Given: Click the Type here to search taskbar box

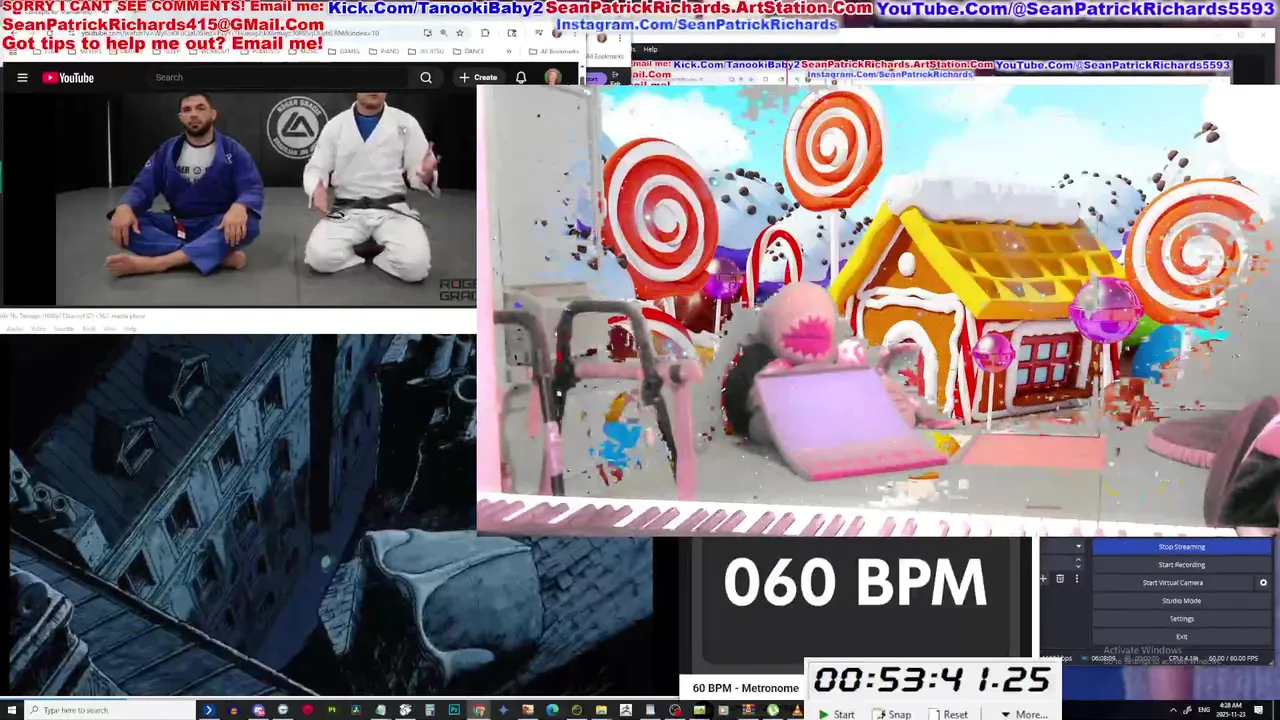Looking at the screenshot, I should coord(110,710).
